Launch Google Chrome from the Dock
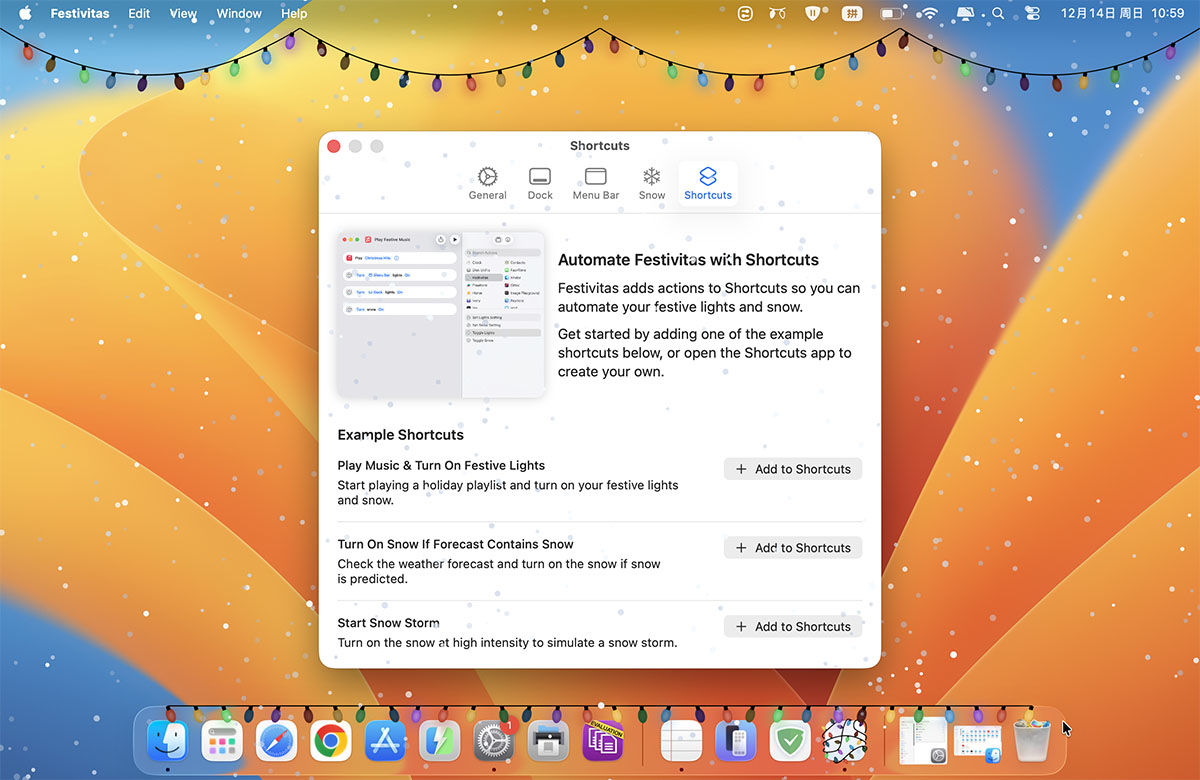This screenshot has width=1200, height=780. pyautogui.click(x=330, y=742)
